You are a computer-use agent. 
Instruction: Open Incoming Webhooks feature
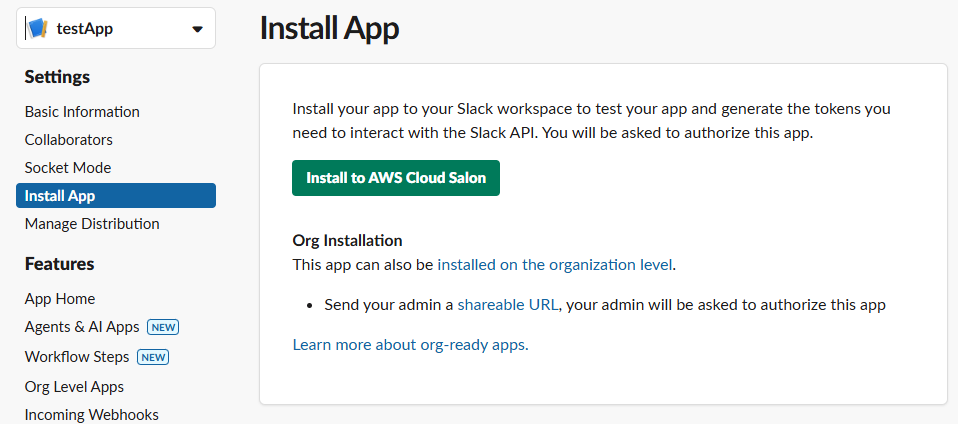tap(92, 415)
